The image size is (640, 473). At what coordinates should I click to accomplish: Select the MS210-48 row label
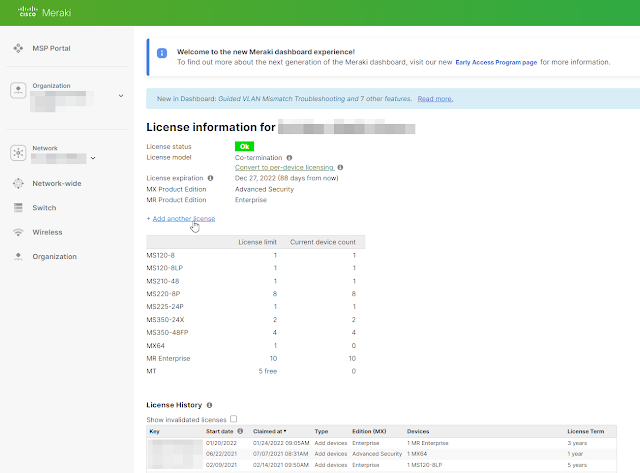[162, 281]
